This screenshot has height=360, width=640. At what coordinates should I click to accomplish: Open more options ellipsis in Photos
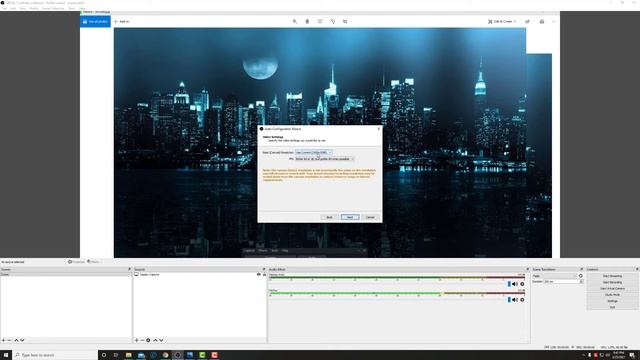pos(554,21)
